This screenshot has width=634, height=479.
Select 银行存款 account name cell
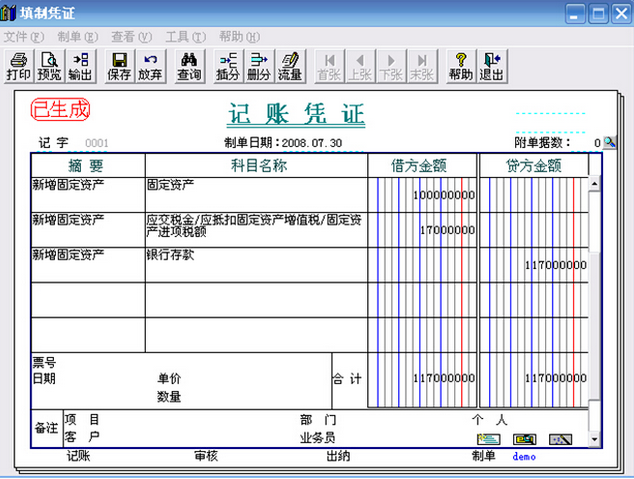pyautogui.click(x=256, y=265)
